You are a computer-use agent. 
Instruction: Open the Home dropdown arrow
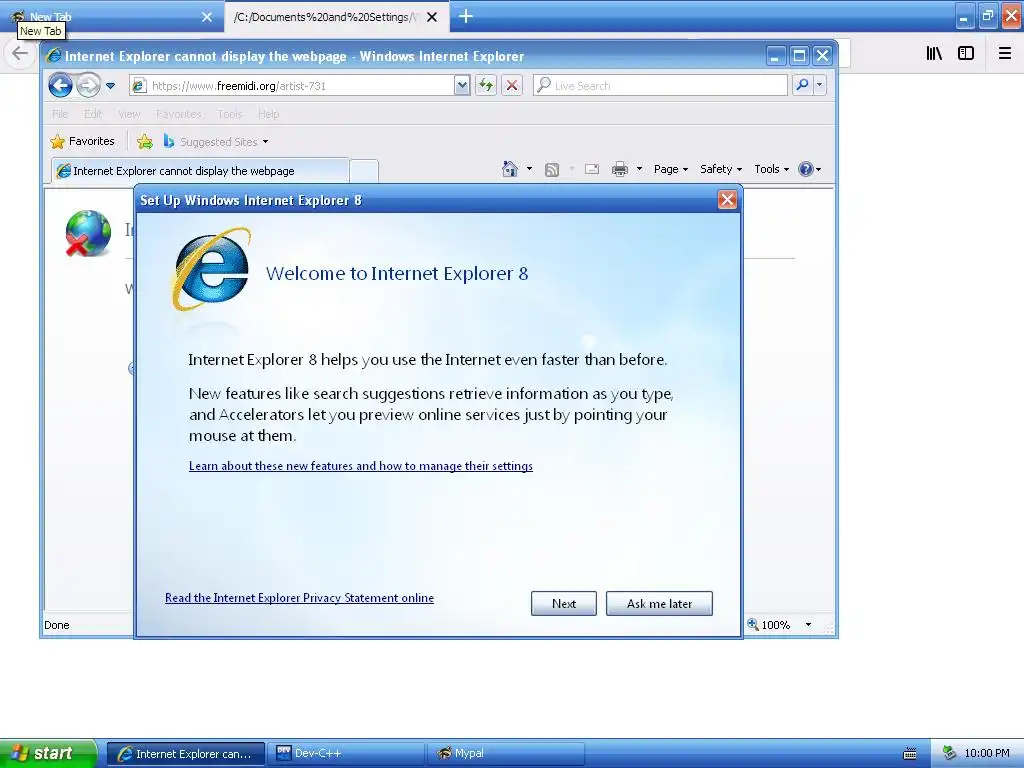(529, 169)
